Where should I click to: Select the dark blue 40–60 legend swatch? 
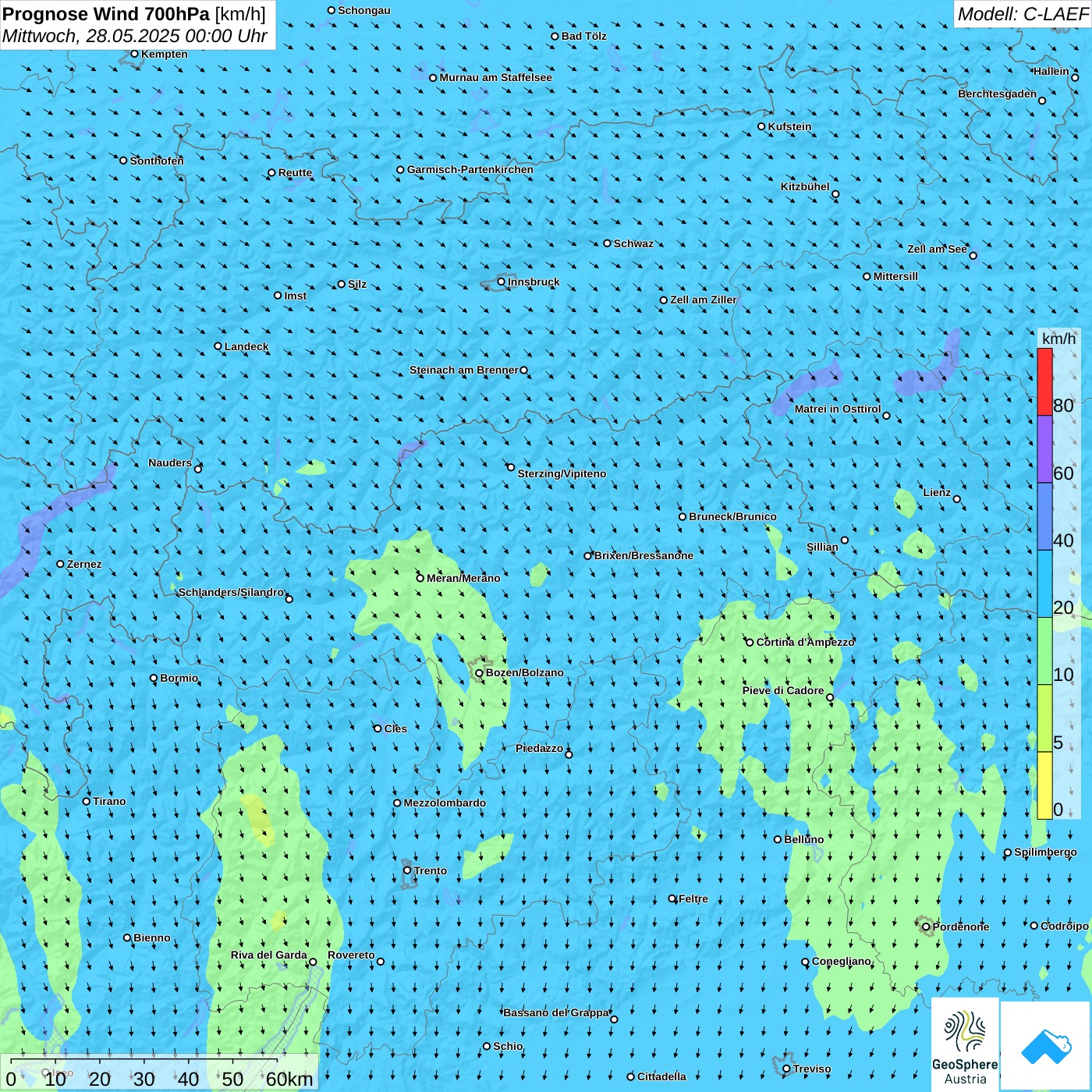[1044, 517]
